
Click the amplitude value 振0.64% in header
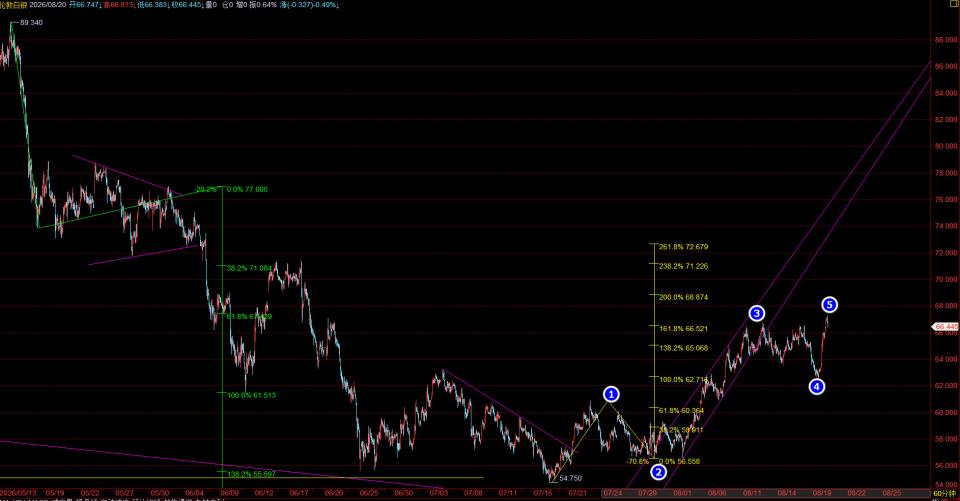[x=264, y=4]
